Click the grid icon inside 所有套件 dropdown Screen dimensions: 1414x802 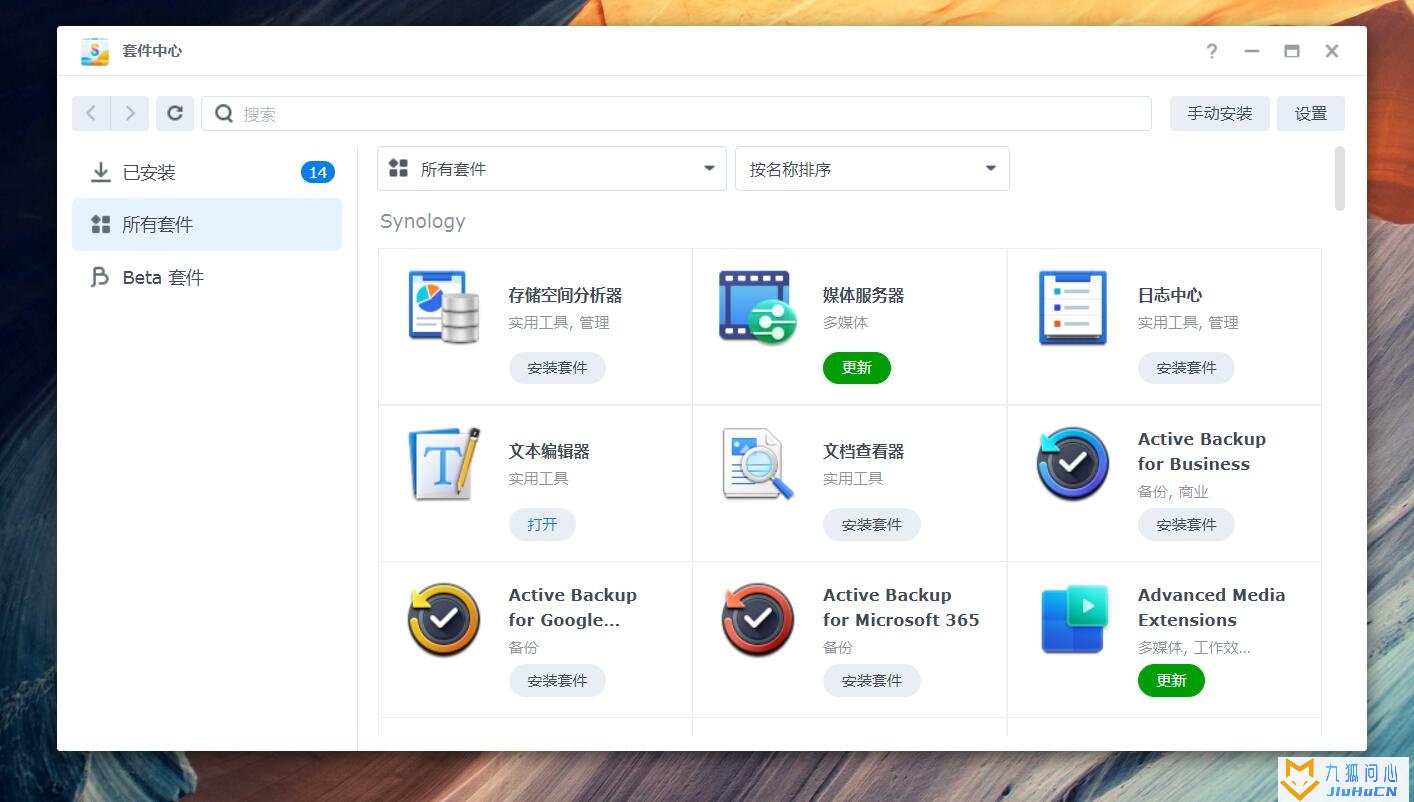pos(398,168)
